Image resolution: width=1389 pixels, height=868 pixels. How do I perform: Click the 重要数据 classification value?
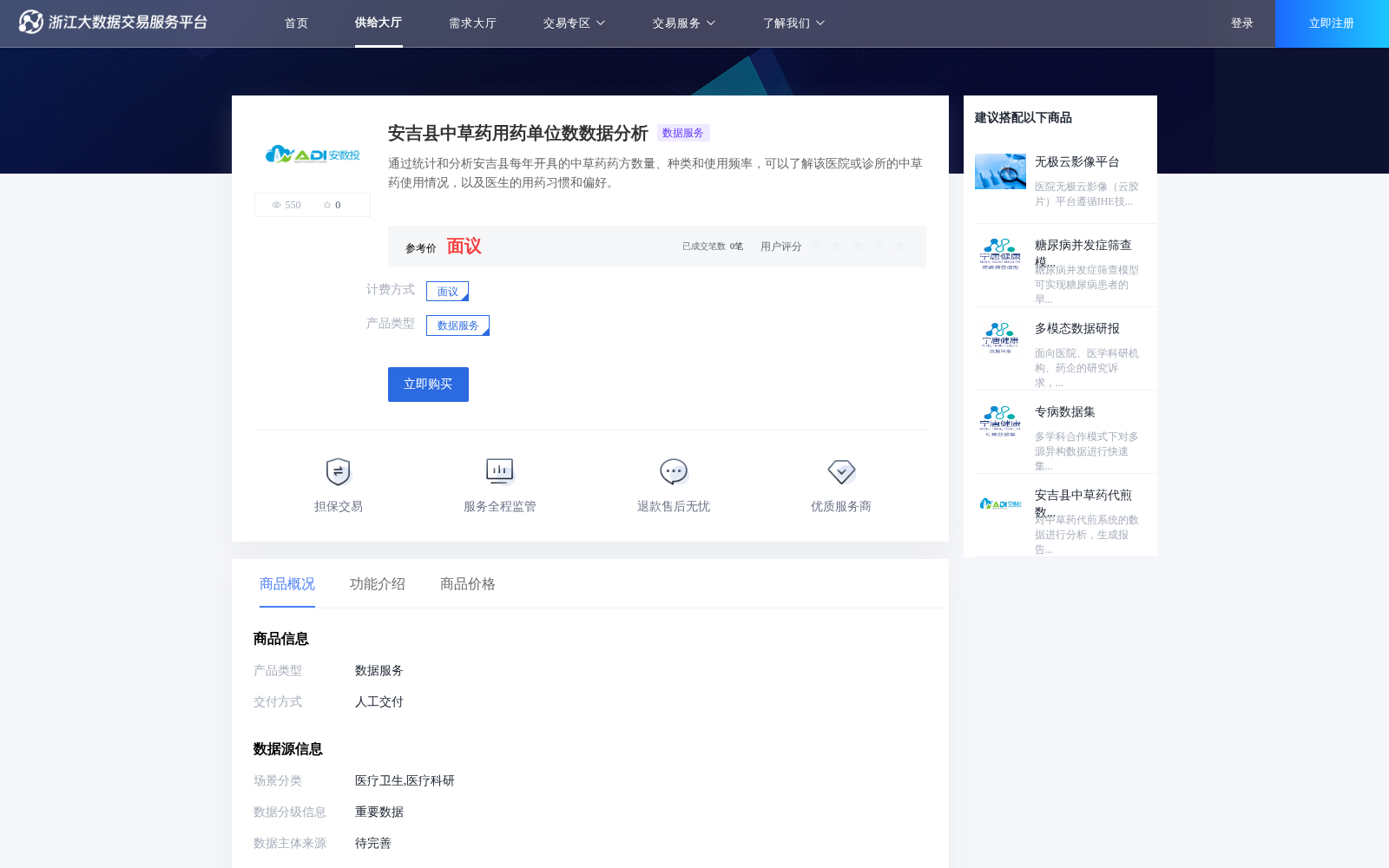[379, 812]
